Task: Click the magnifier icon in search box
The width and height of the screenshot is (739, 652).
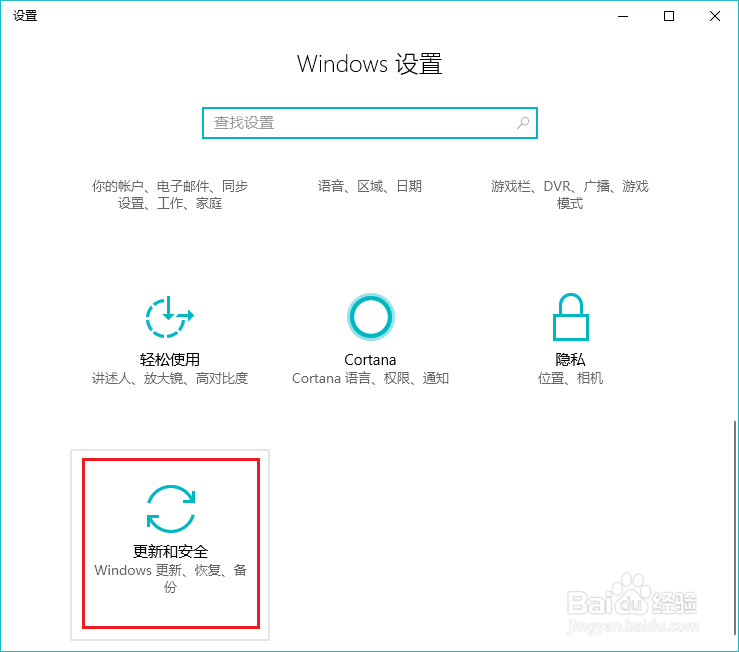Action: tap(523, 123)
